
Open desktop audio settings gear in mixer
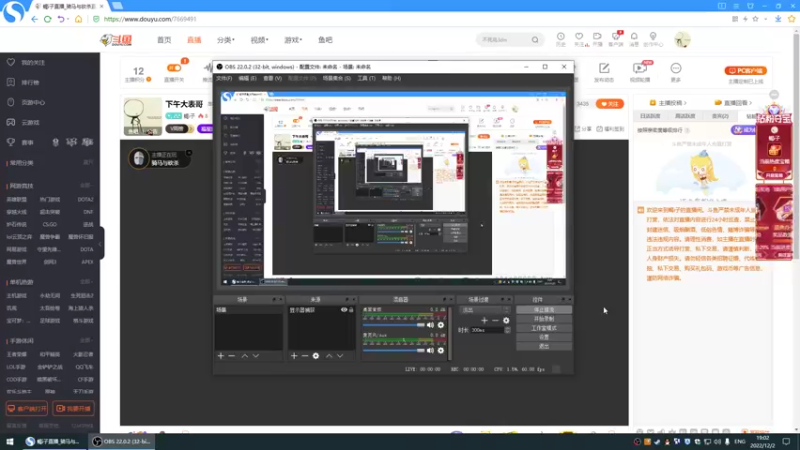click(441, 325)
